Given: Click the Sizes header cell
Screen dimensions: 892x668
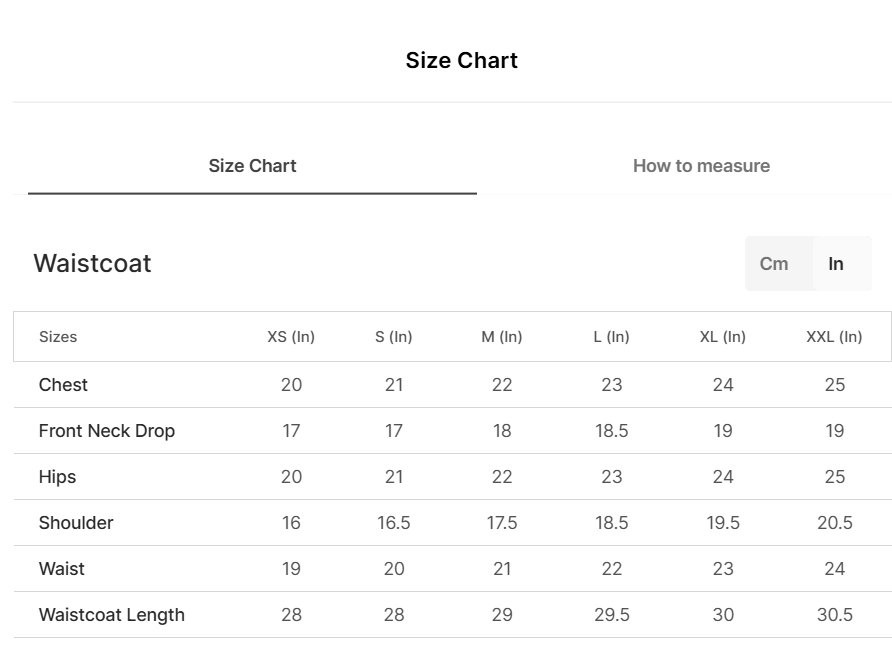Looking at the screenshot, I should click(58, 337).
